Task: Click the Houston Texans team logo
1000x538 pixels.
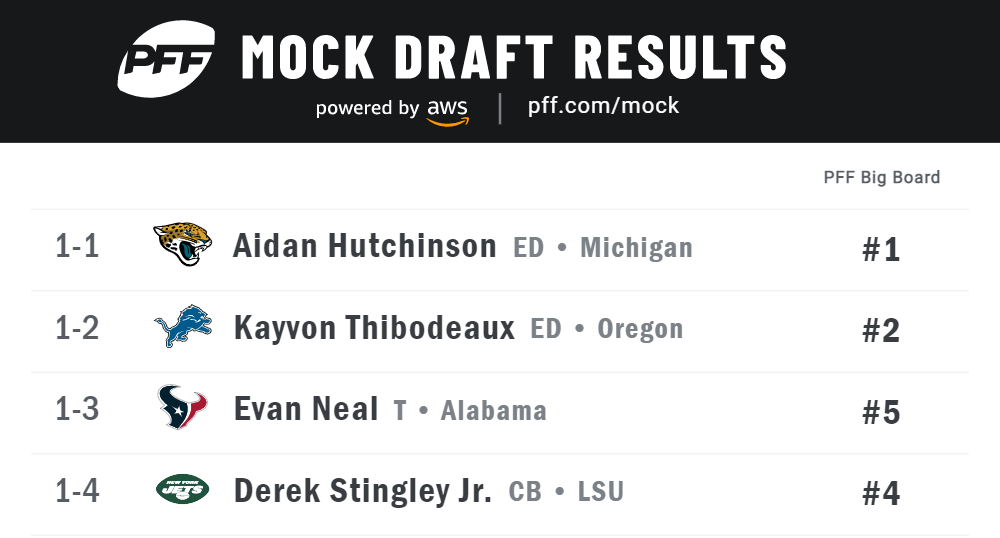Action: pyautogui.click(x=182, y=407)
